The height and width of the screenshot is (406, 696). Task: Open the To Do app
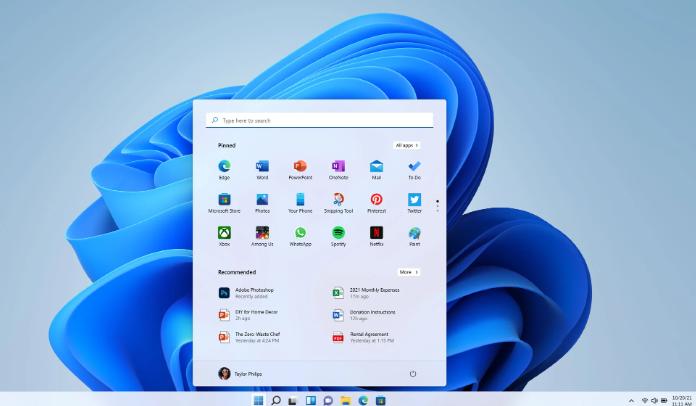coord(414,169)
